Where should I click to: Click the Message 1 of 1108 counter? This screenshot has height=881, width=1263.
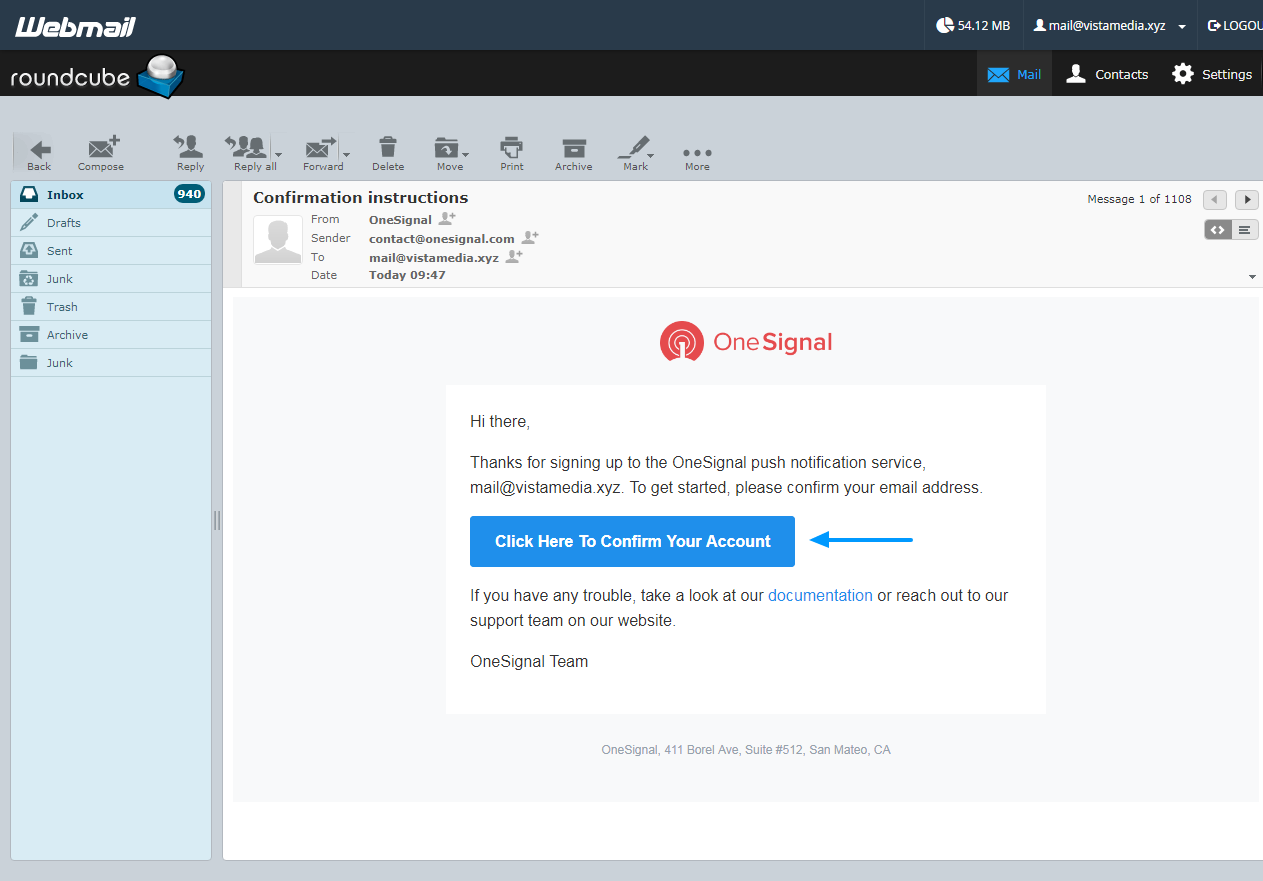[x=1139, y=199]
